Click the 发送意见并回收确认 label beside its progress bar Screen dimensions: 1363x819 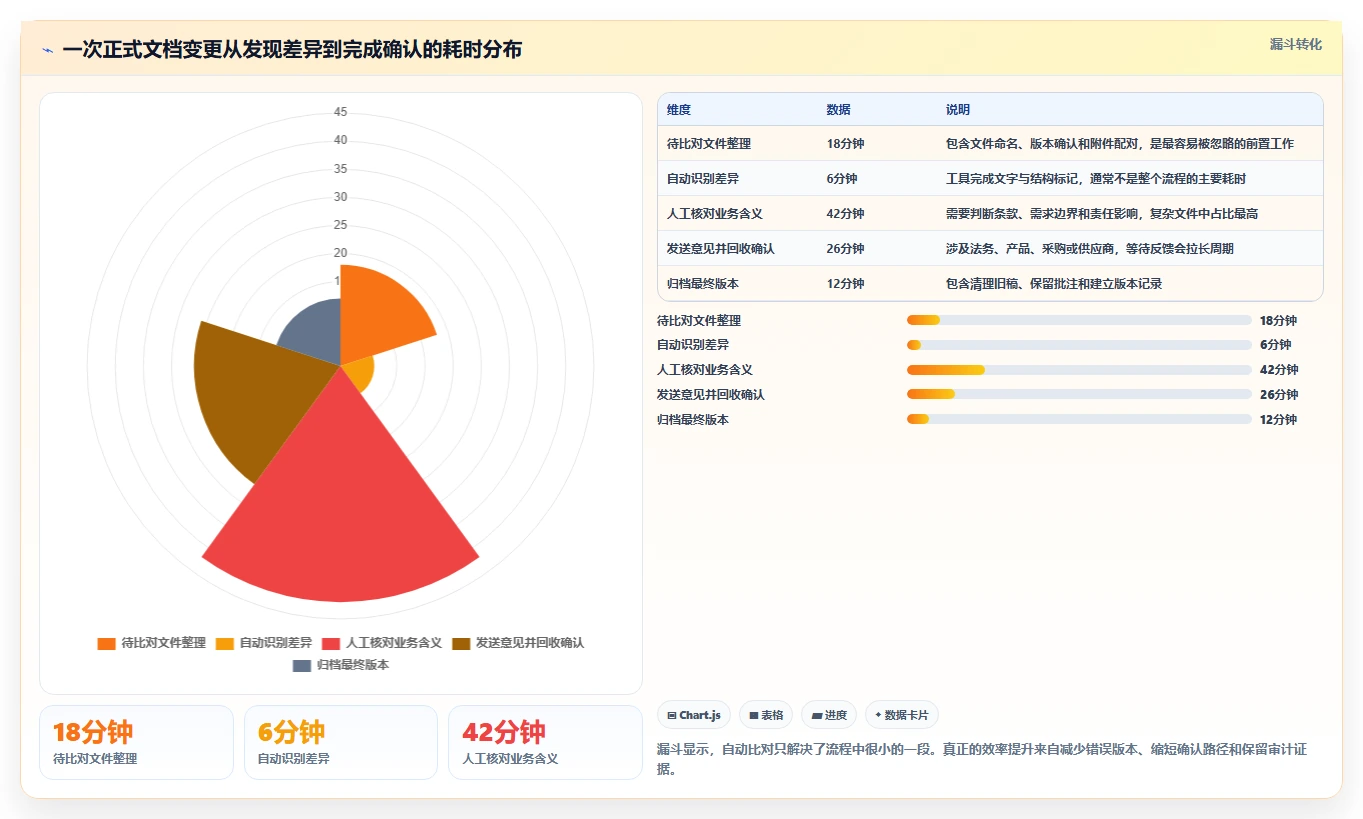click(711, 395)
